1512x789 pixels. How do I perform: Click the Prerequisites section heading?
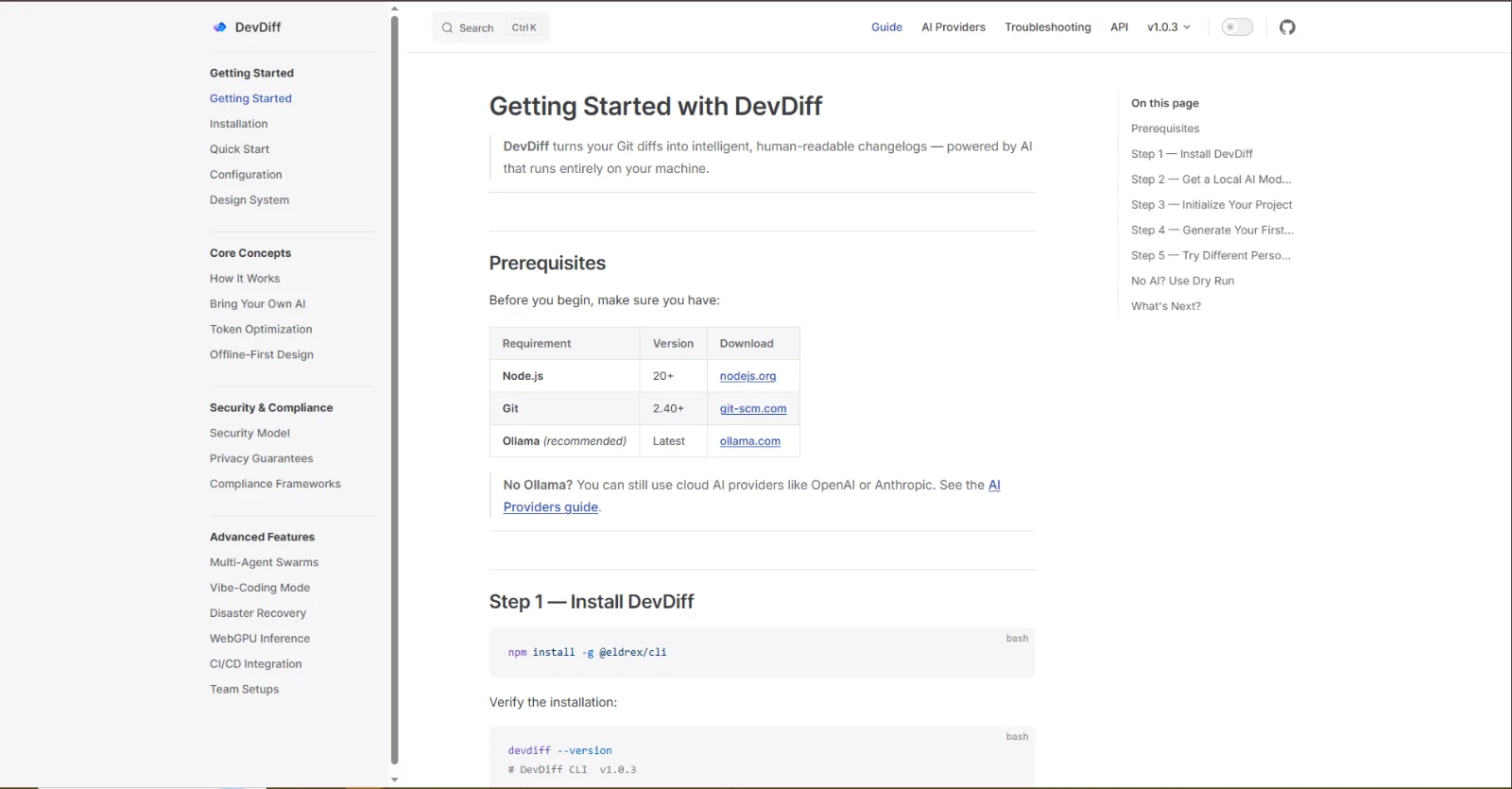[547, 264]
